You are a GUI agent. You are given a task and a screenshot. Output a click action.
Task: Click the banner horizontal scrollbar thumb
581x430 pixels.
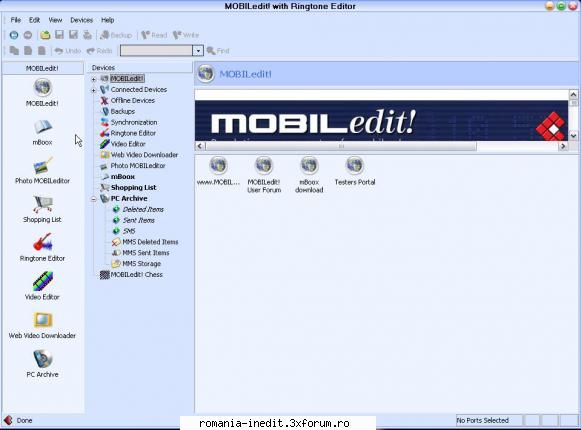[x=341, y=146]
